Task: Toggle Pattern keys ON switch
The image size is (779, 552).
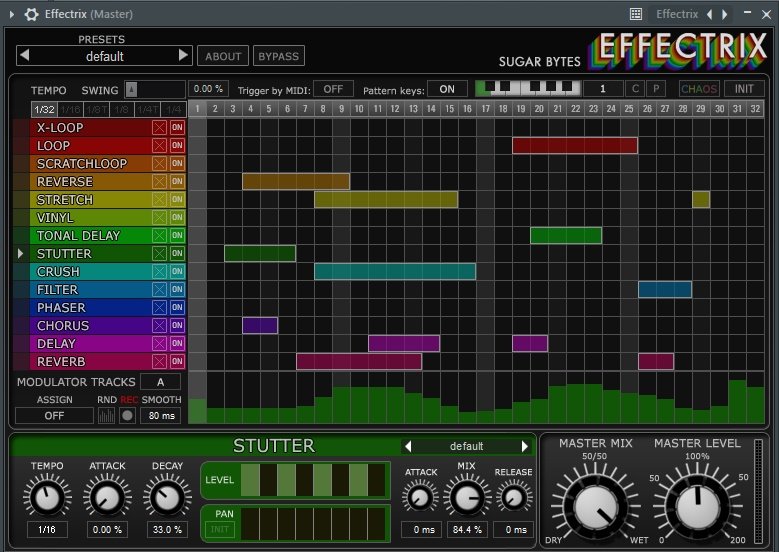Action: tap(447, 89)
